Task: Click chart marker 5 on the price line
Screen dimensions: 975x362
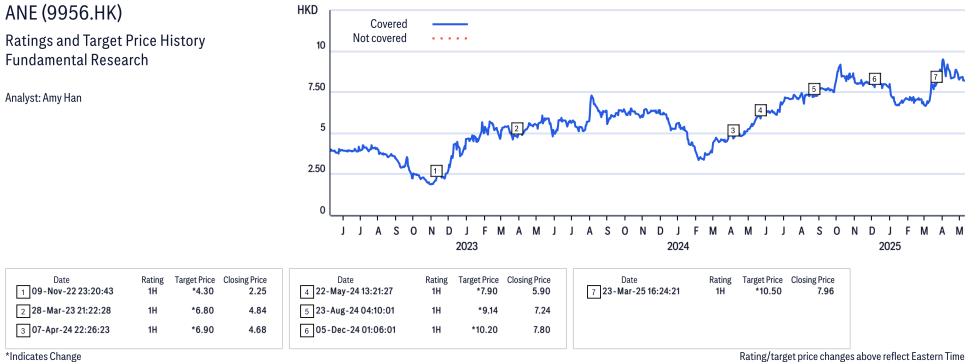Action: pyautogui.click(x=813, y=89)
